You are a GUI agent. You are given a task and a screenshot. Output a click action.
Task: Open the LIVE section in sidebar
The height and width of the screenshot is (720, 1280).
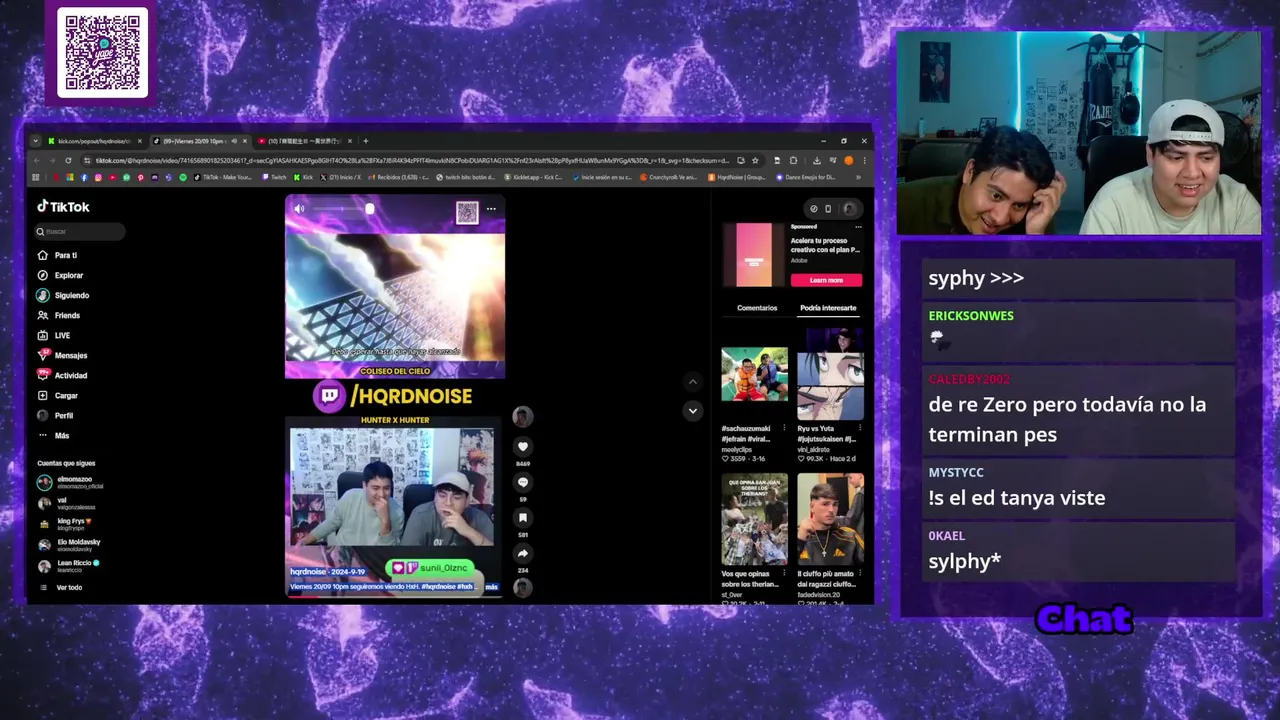[54, 335]
